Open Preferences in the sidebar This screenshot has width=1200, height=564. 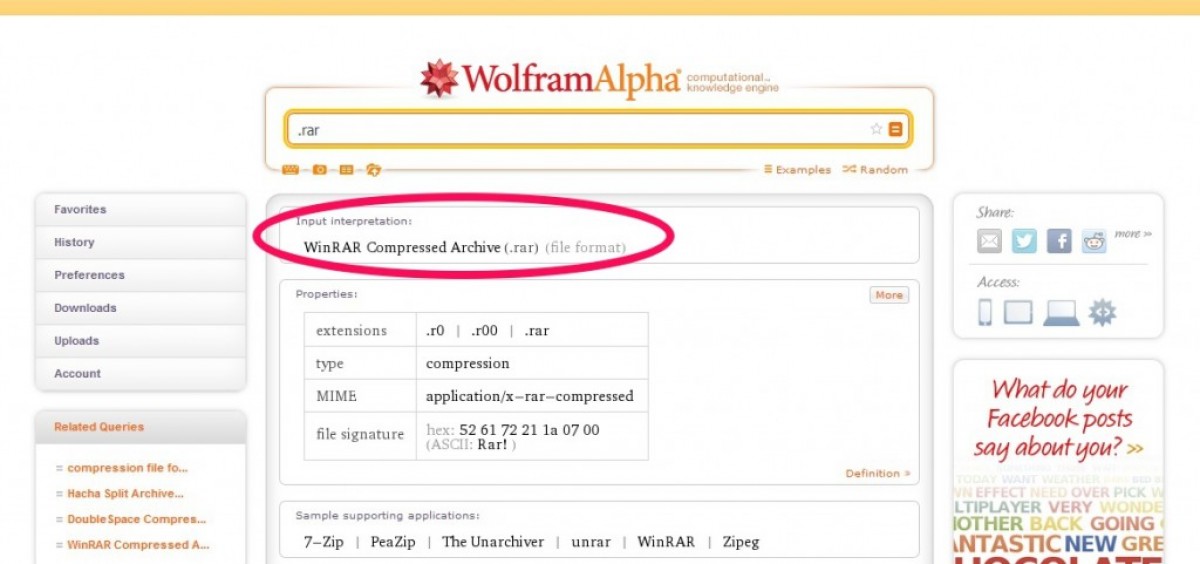(140, 275)
